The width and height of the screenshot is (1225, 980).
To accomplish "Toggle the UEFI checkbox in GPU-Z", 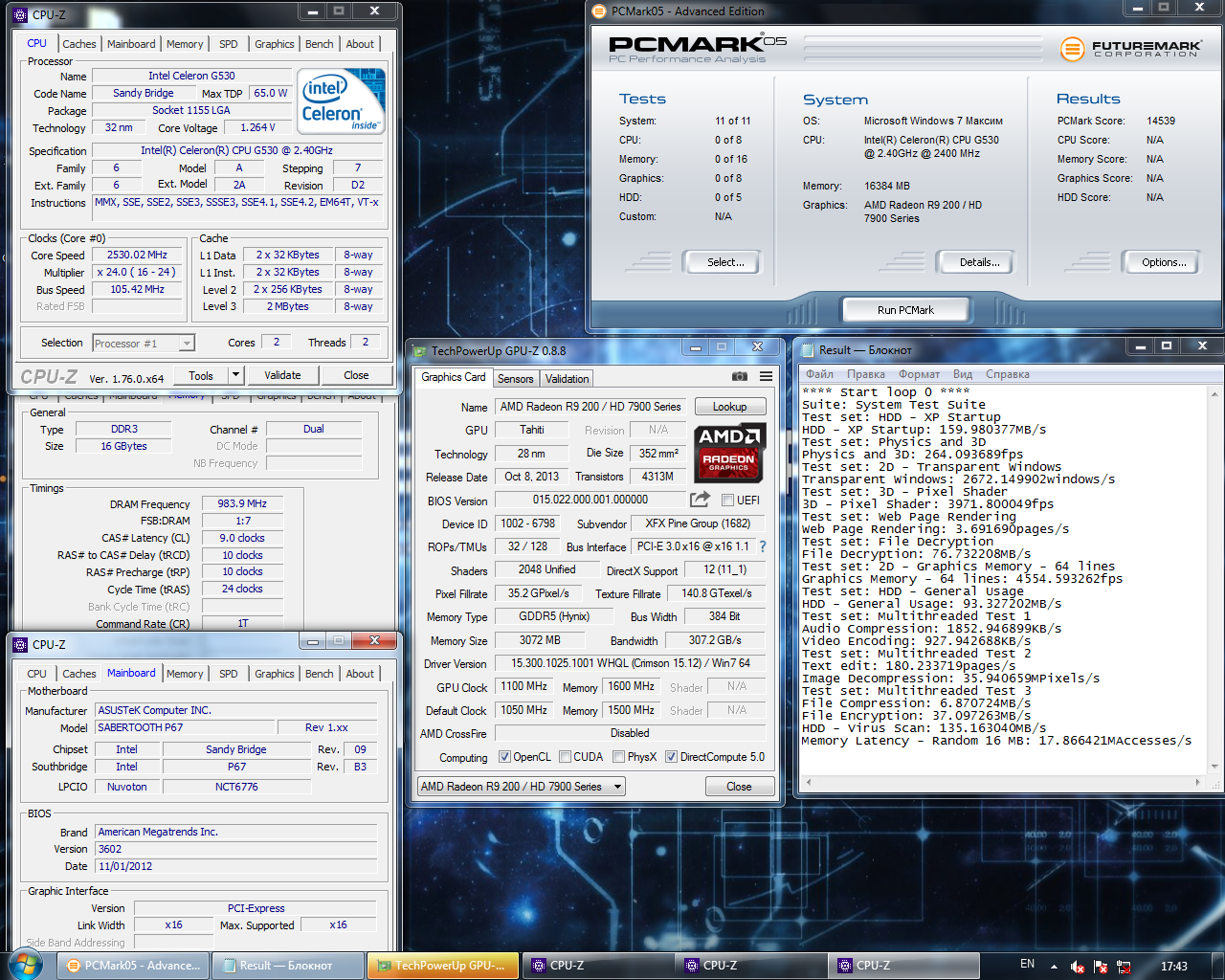I will point(728,500).
